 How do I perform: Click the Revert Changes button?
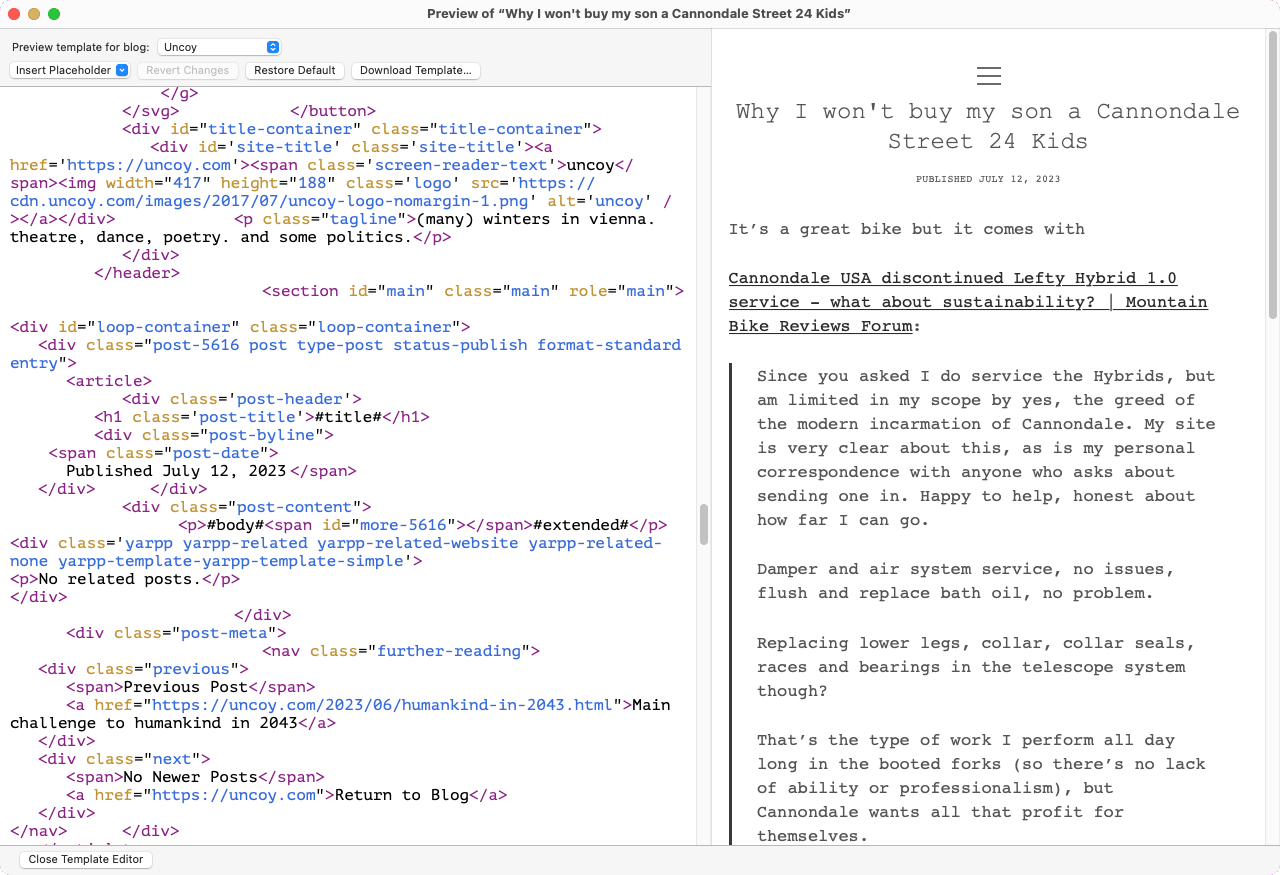coord(187,70)
